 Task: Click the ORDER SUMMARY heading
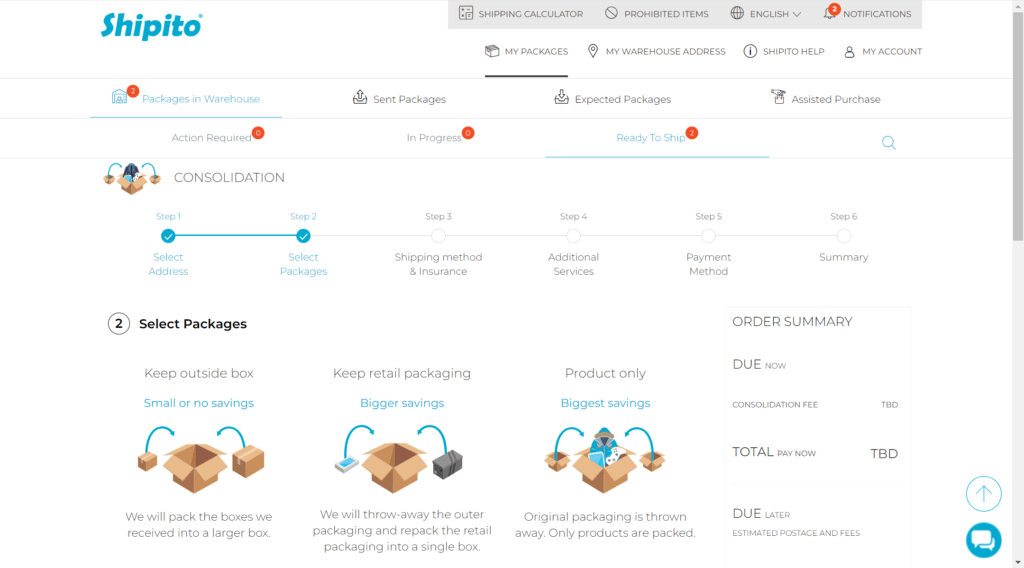pos(792,321)
